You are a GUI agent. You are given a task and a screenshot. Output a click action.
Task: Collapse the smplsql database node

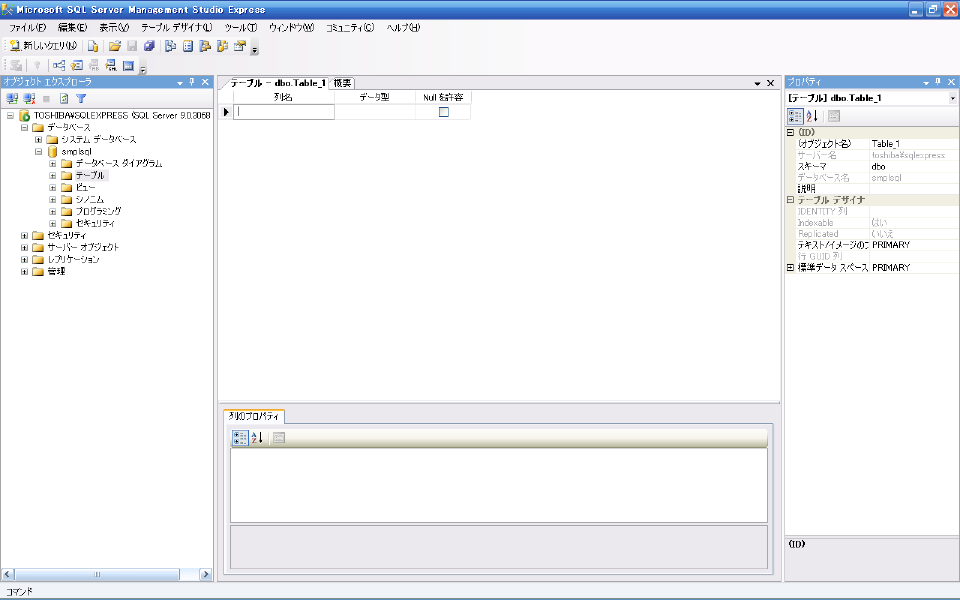coord(39,151)
